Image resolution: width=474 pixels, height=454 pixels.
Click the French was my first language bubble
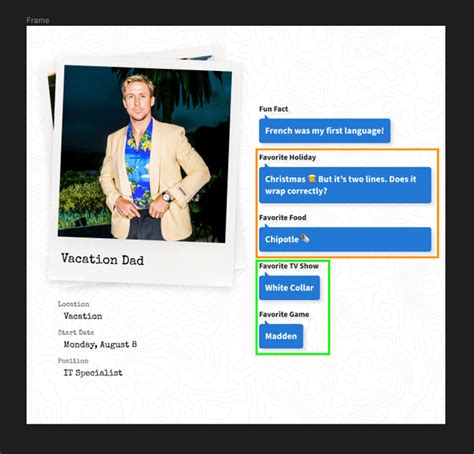(x=325, y=130)
